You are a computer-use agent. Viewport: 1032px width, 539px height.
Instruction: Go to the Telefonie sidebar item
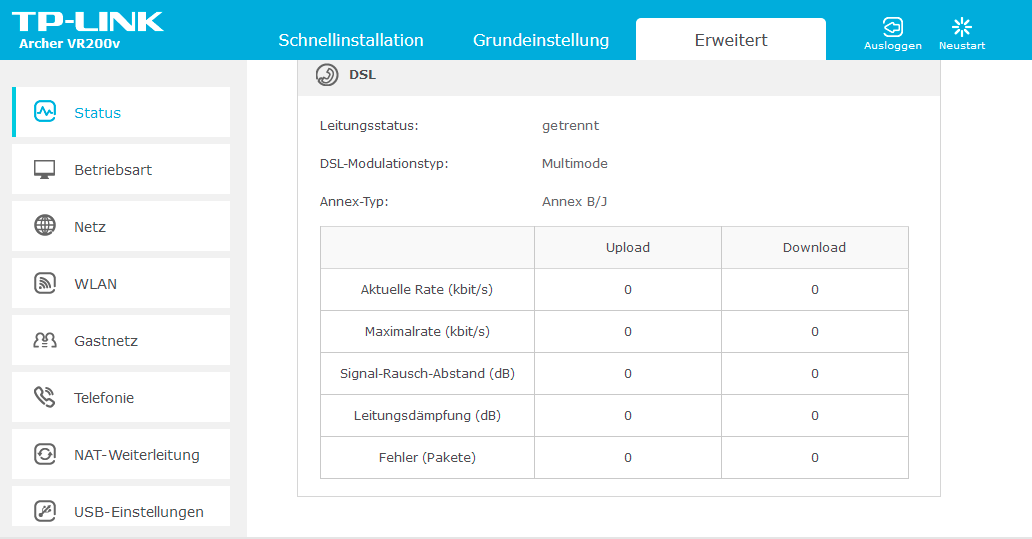click(121, 397)
